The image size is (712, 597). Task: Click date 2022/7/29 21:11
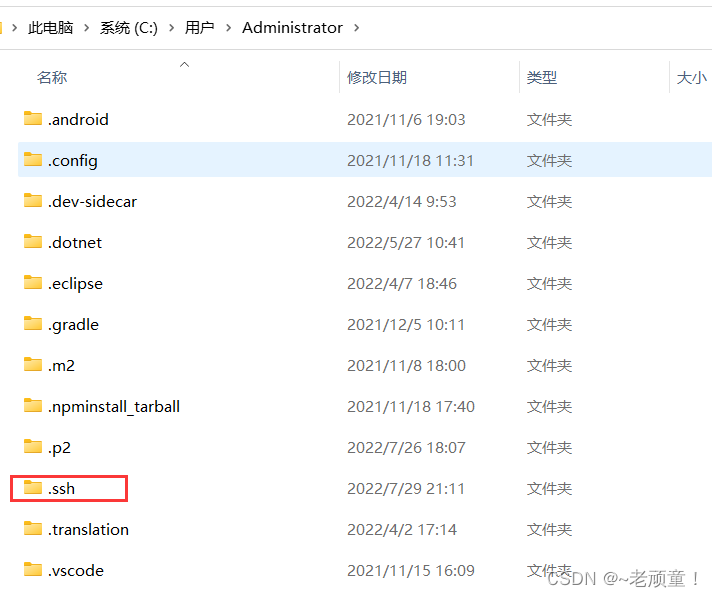click(x=406, y=488)
